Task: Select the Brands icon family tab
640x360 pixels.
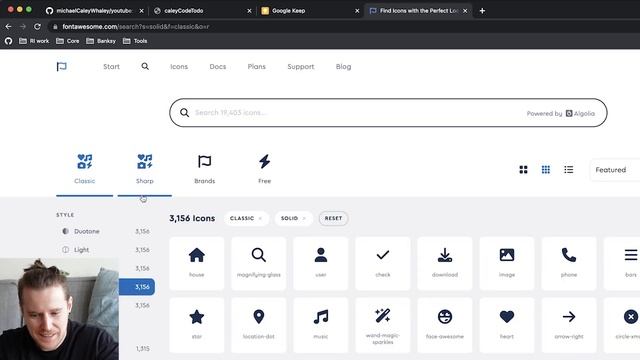Action: click(x=204, y=170)
